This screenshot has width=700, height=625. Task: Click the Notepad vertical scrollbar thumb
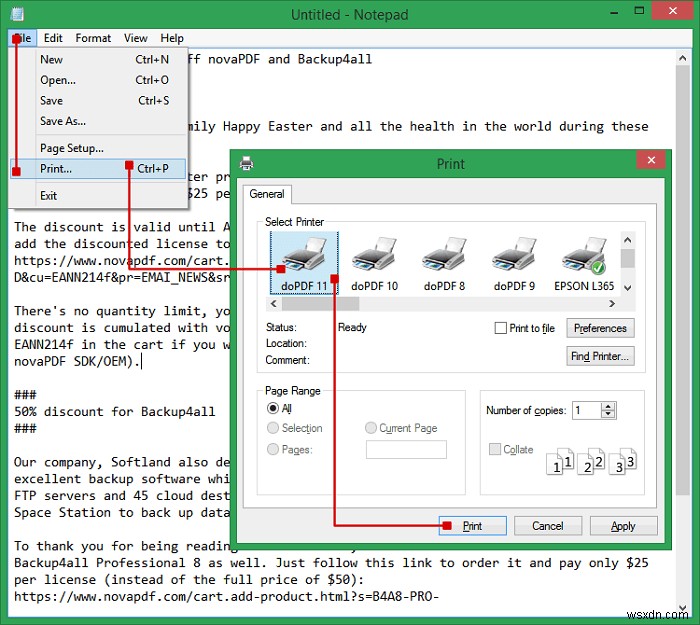[x=682, y=280]
